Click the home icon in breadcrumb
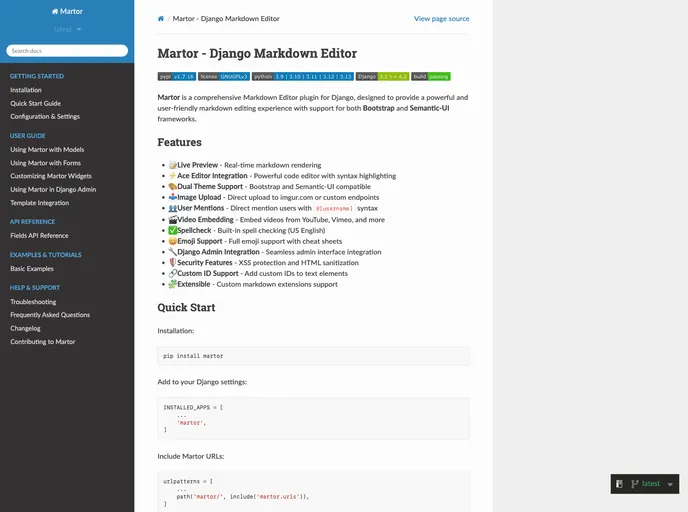This screenshot has height=512, width=688. click(x=161, y=18)
